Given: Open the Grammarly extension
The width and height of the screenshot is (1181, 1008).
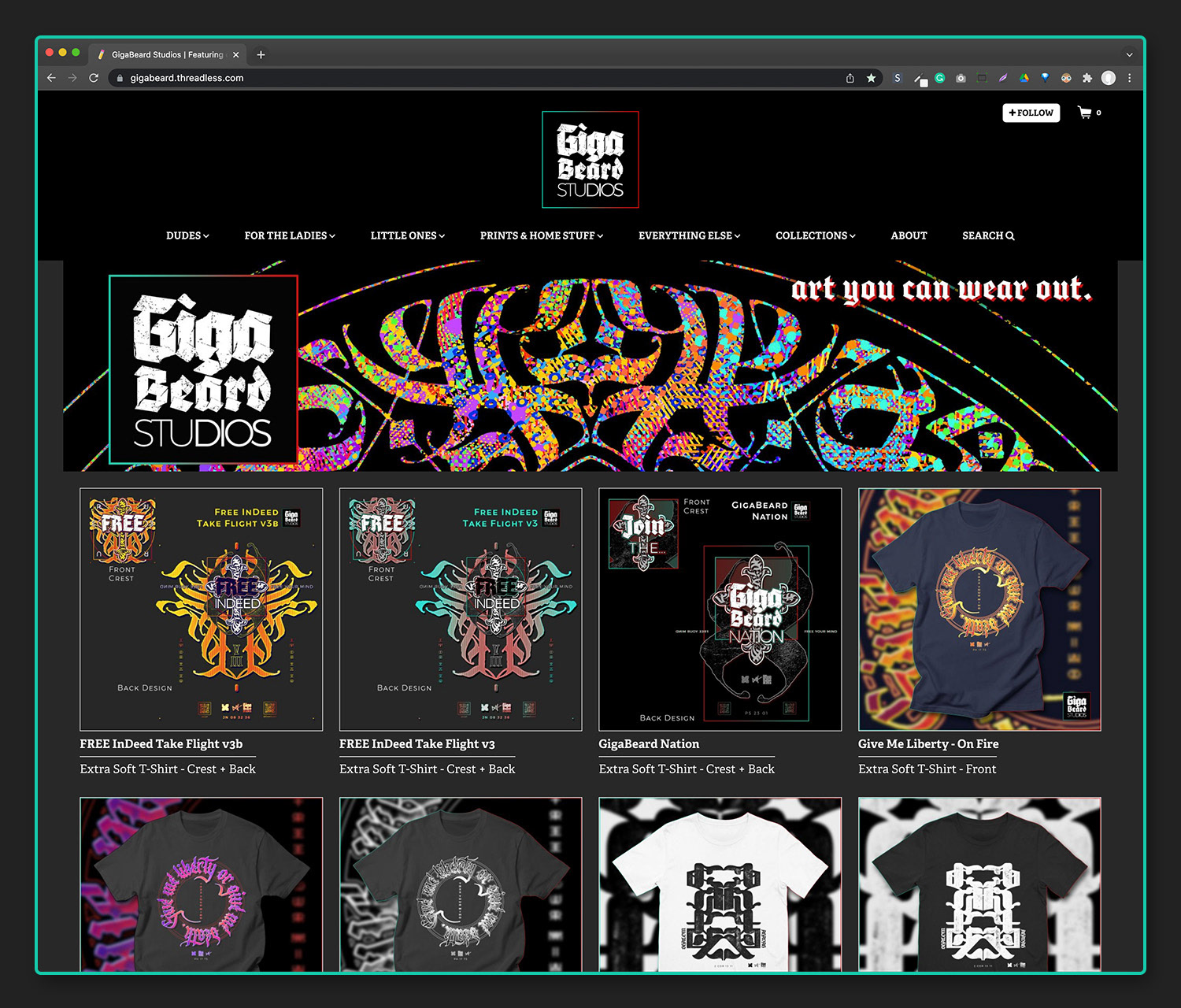Looking at the screenshot, I should tap(939, 78).
